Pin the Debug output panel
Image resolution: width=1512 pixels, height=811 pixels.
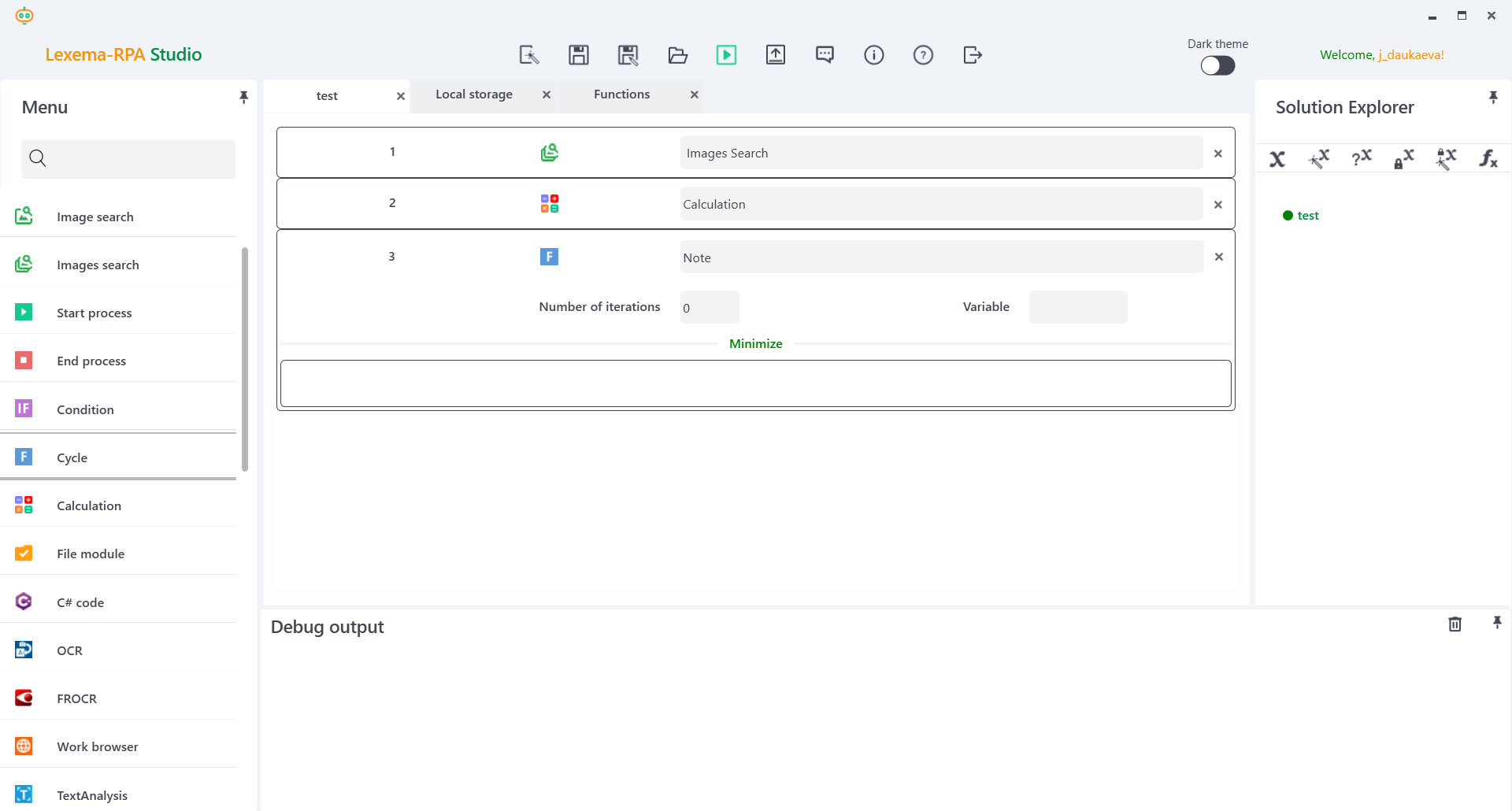coord(1497,623)
